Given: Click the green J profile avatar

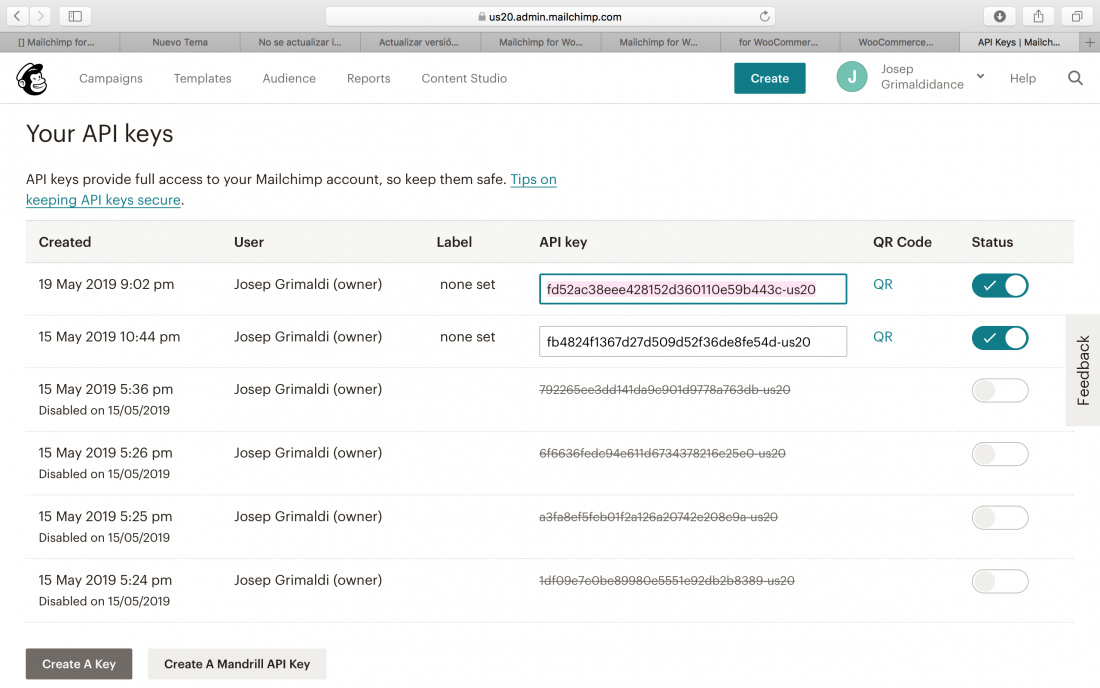Looking at the screenshot, I should tap(852, 77).
